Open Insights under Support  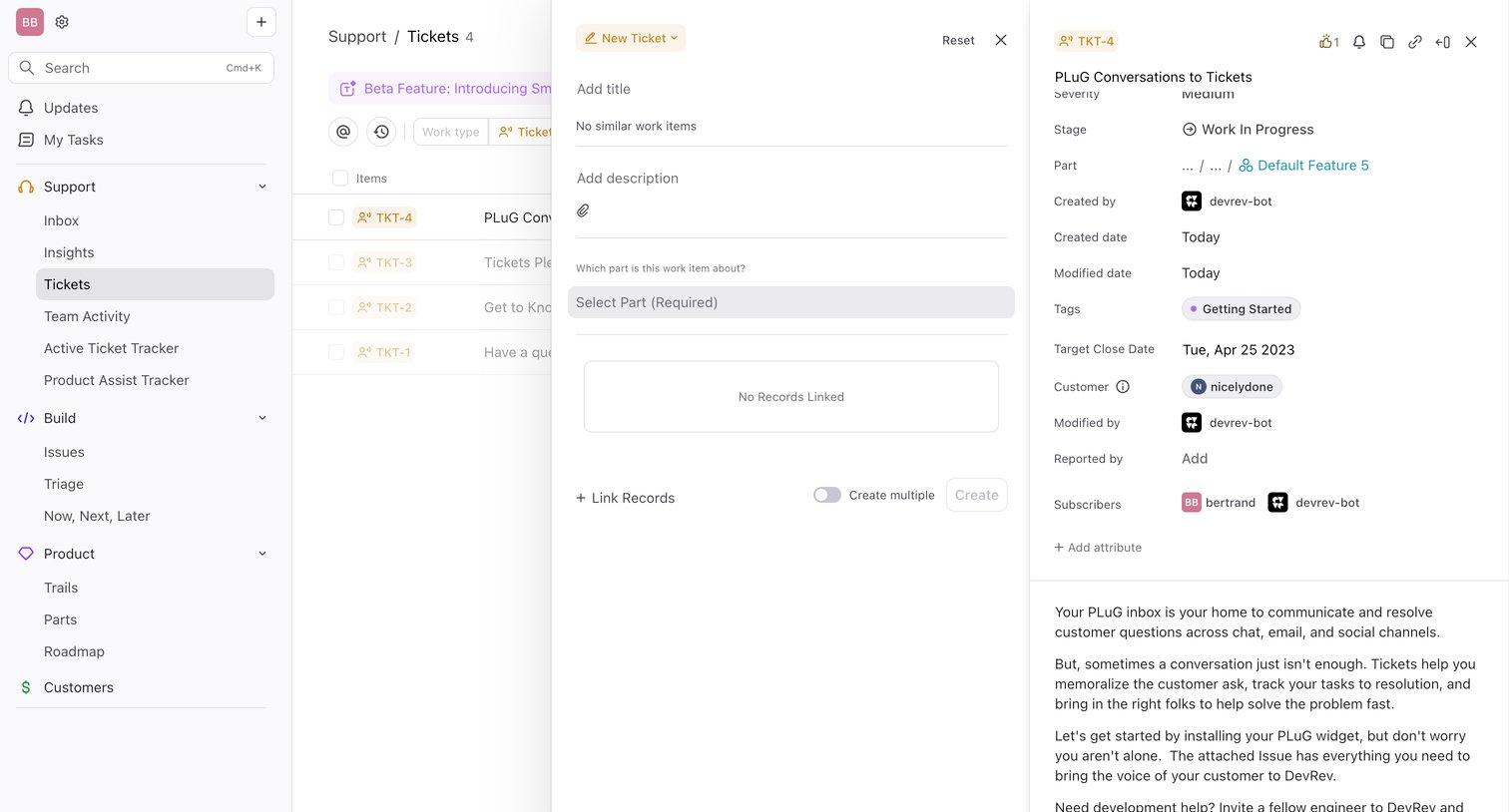coord(69,252)
